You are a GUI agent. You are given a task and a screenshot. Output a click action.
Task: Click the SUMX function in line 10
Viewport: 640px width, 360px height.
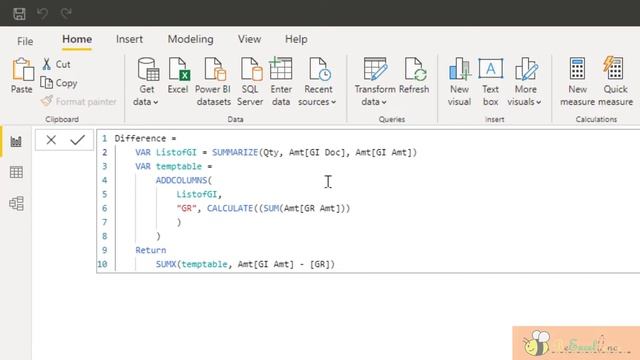click(x=166, y=264)
